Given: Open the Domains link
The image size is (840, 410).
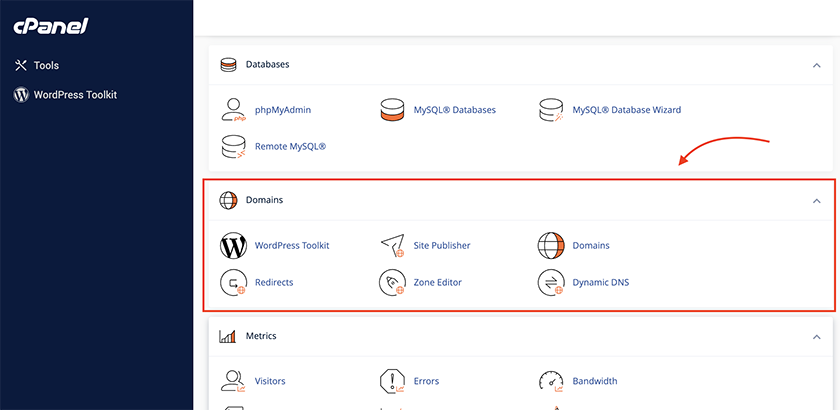Looking at the screenshot, I should coord(591,245).
